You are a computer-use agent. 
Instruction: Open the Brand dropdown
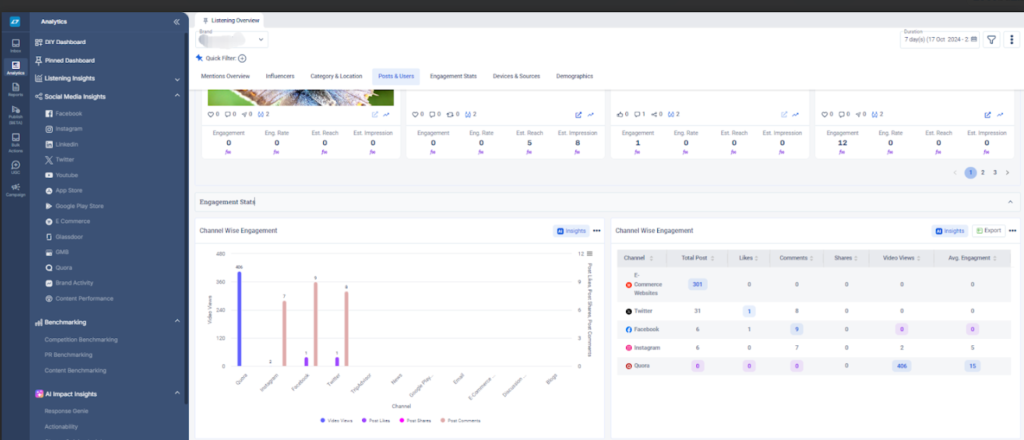[x=232, y=40]
